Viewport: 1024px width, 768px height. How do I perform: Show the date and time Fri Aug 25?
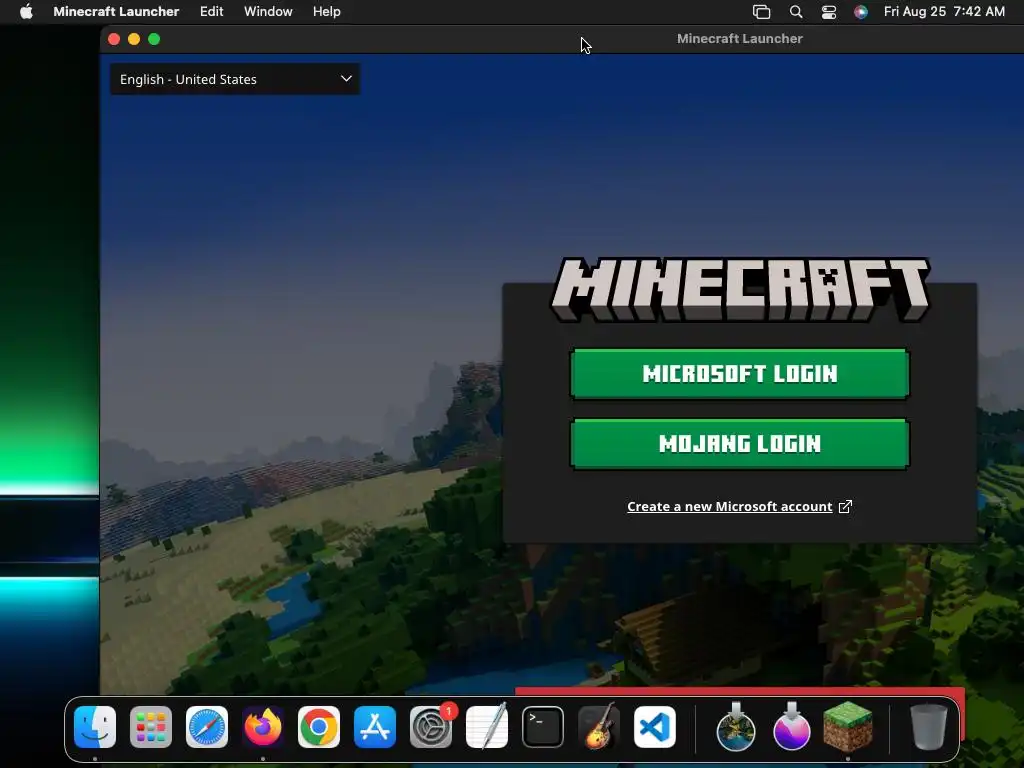(x=944, y=11)
